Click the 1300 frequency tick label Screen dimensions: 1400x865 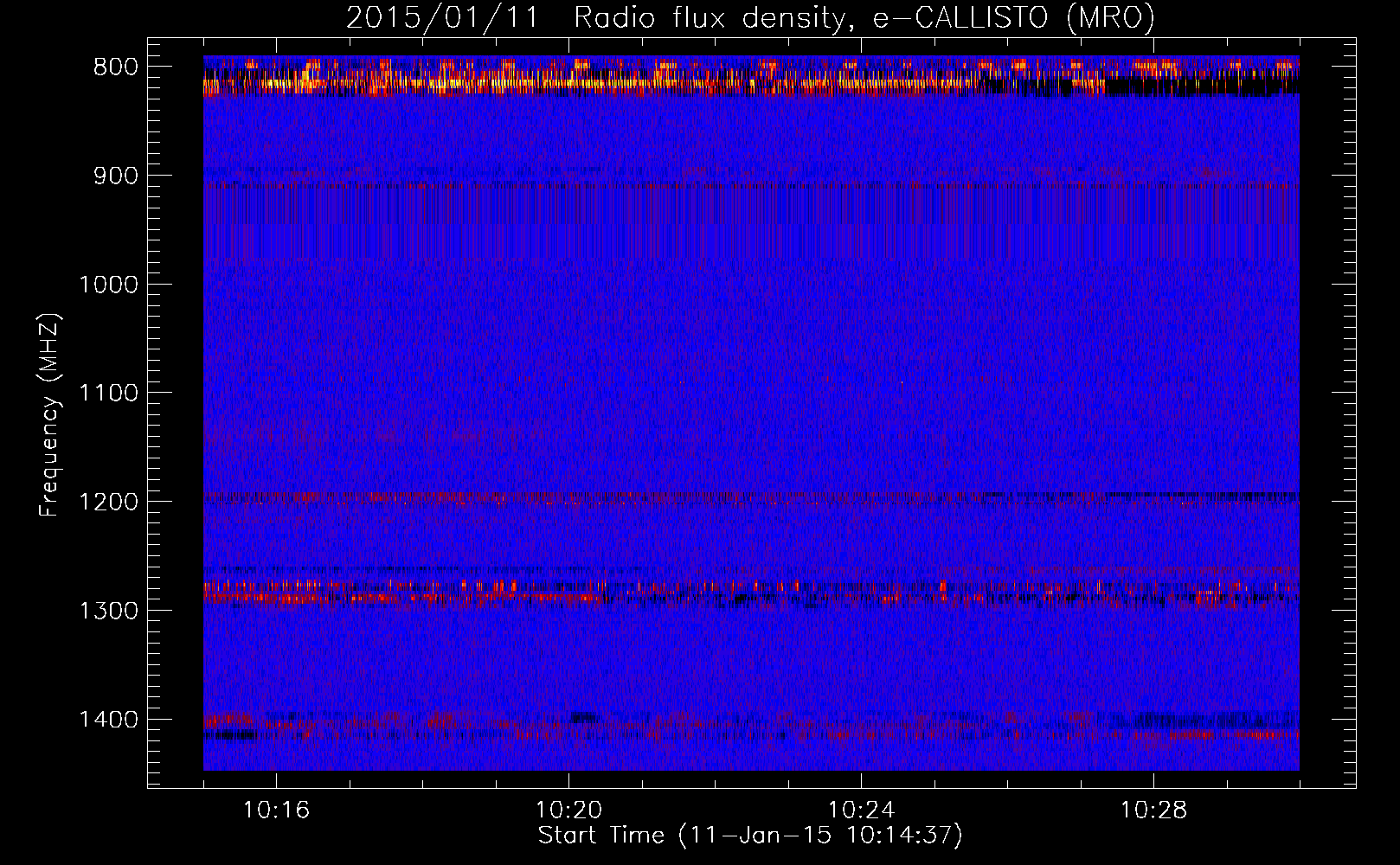109,611
